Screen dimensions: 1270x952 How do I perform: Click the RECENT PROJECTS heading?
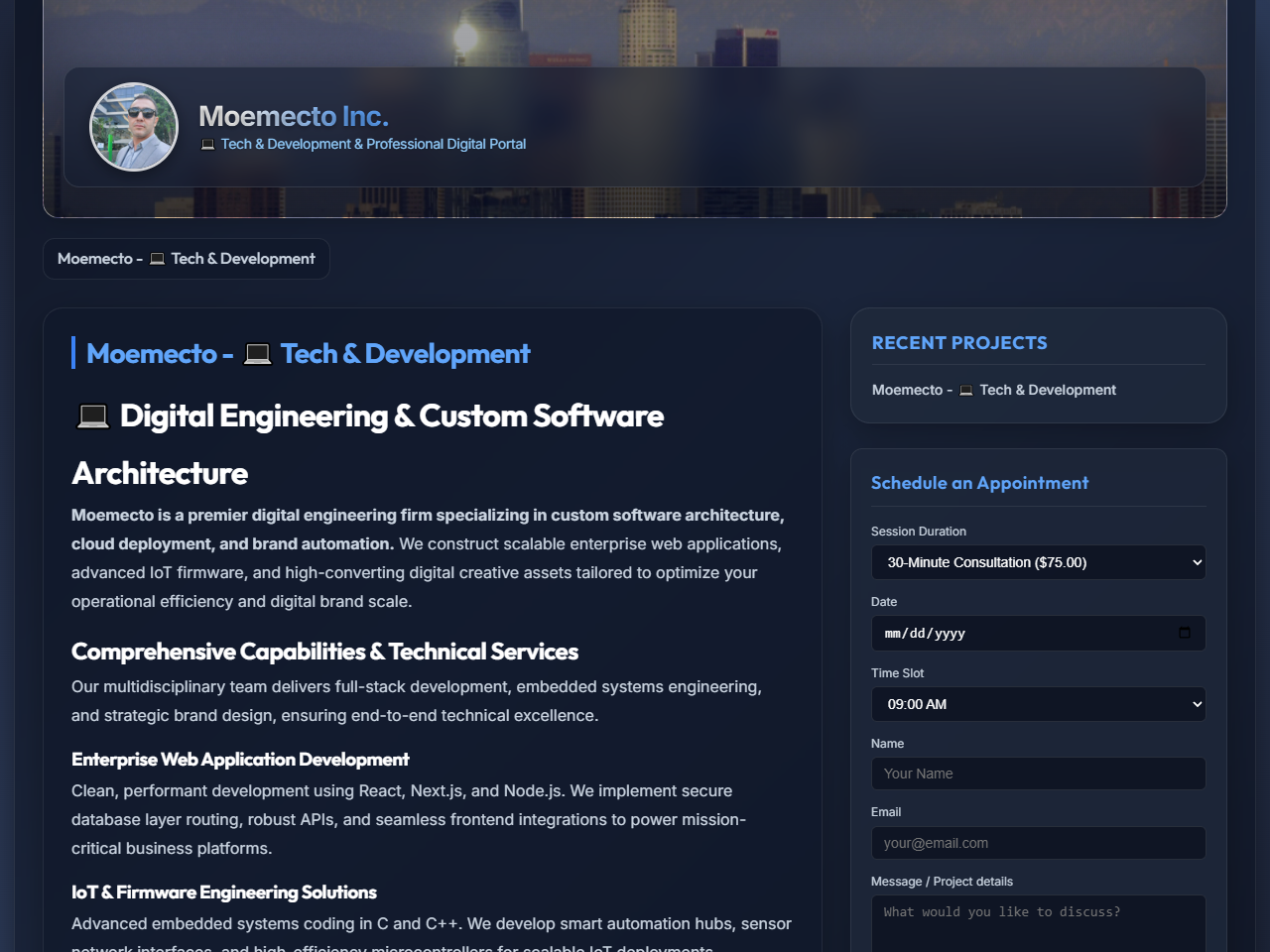click(x=959, y=343)
